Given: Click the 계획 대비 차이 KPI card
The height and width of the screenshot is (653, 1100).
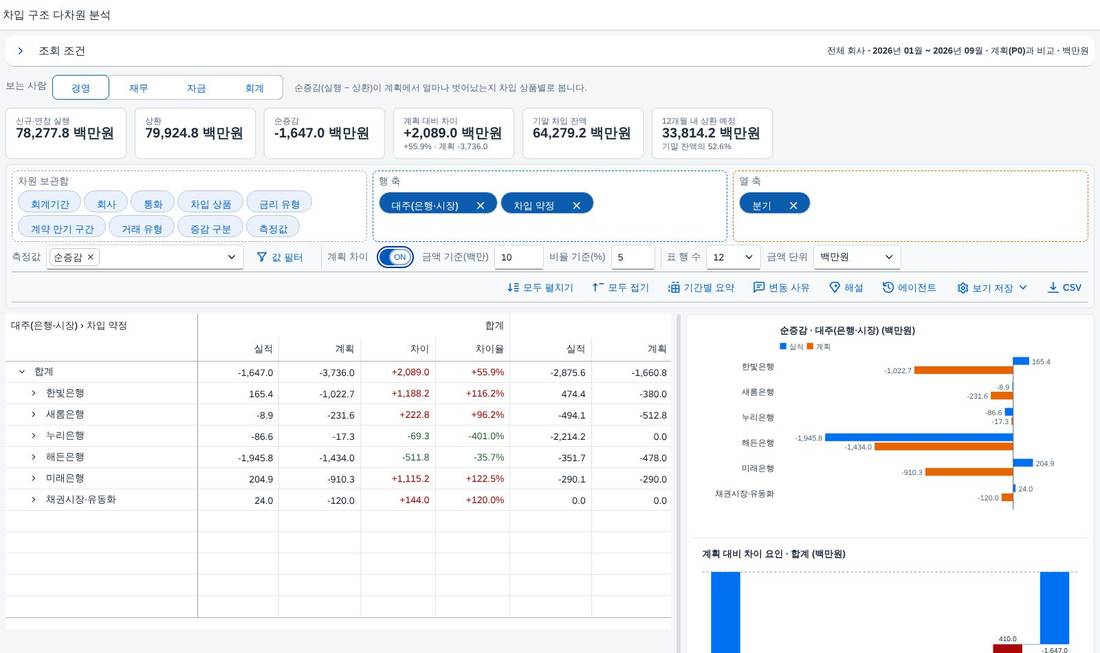Looking at the screenshot, I should pos(453,133).
